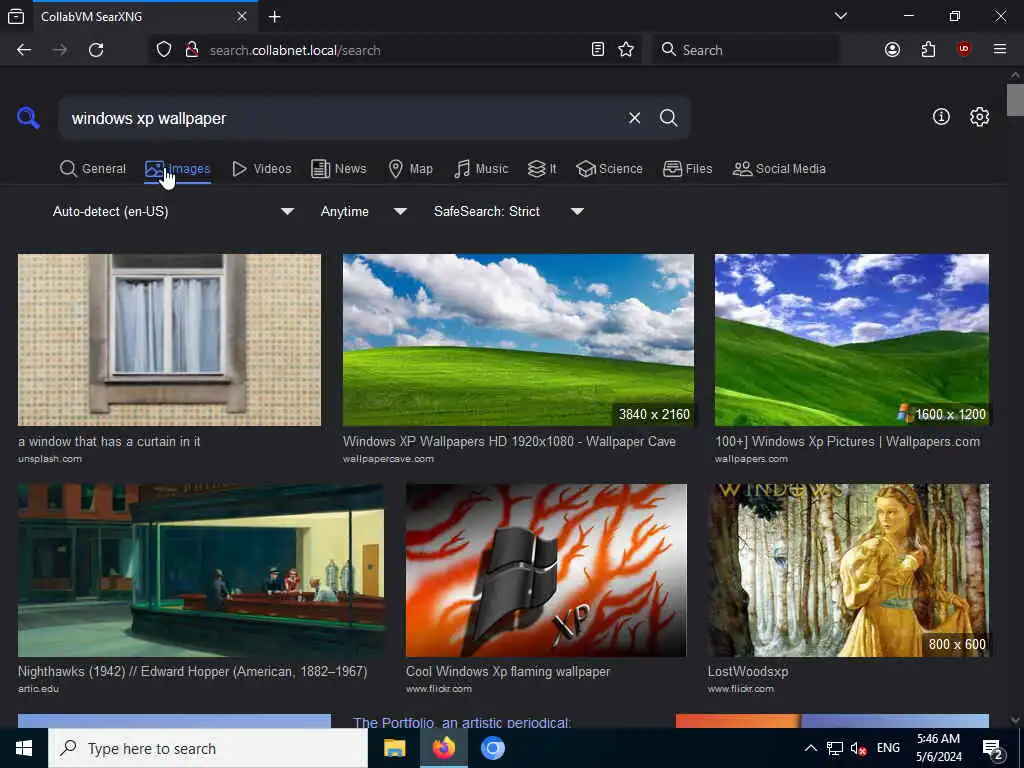Open the SafeSearch: Strict dropdown
The width and height of the screenshot is (1024, 768).
tap(509, 211)
